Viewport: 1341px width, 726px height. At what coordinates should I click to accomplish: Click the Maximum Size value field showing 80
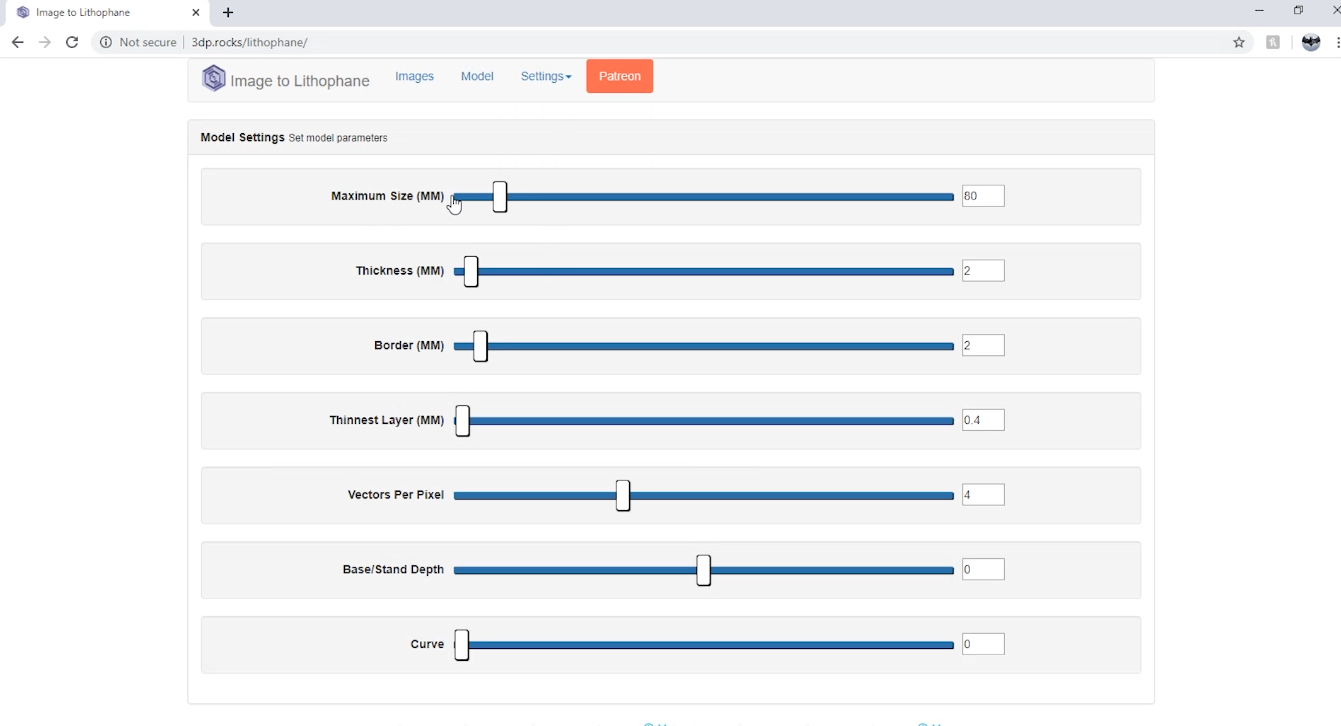tap(983, 196)
